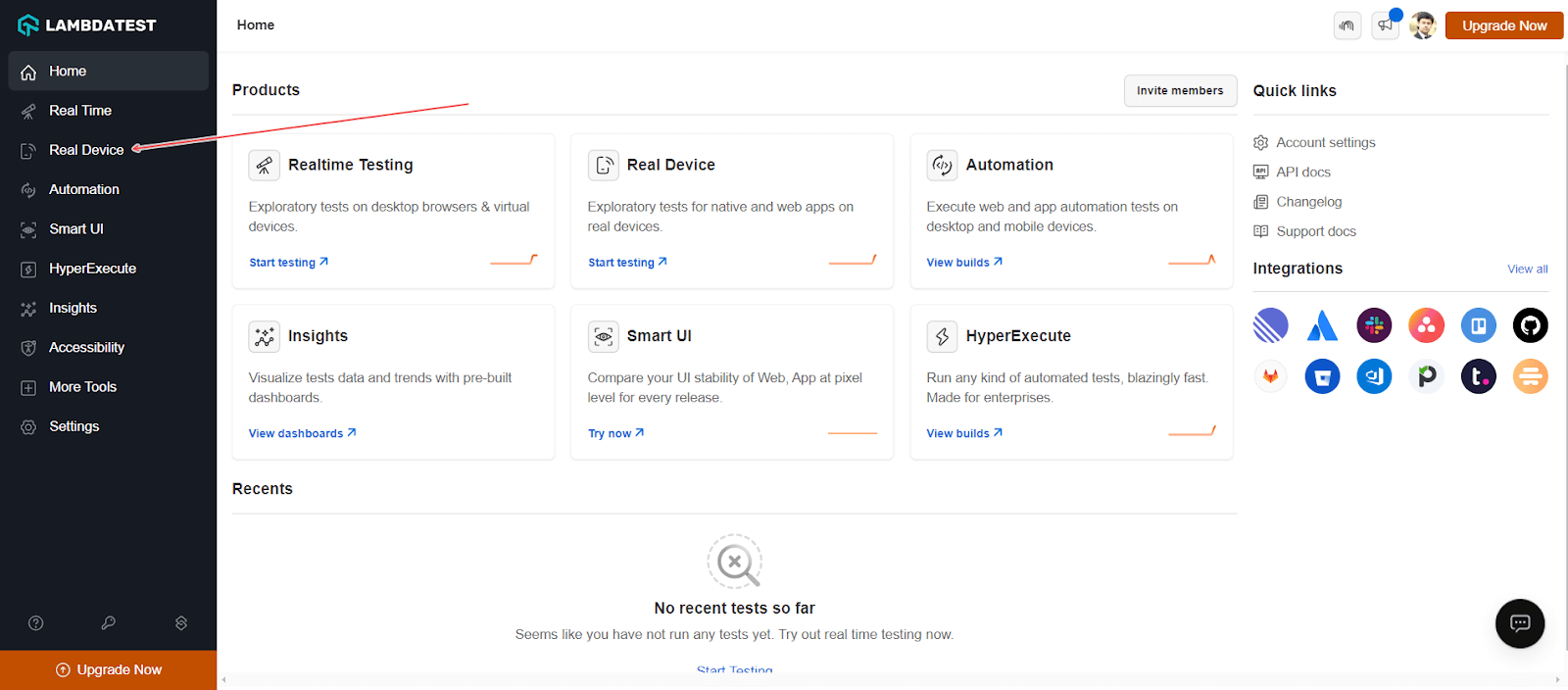This screenshot has height=690, width=1568.
Task: Select the Asana integration icon
Action: (1427, 325)
